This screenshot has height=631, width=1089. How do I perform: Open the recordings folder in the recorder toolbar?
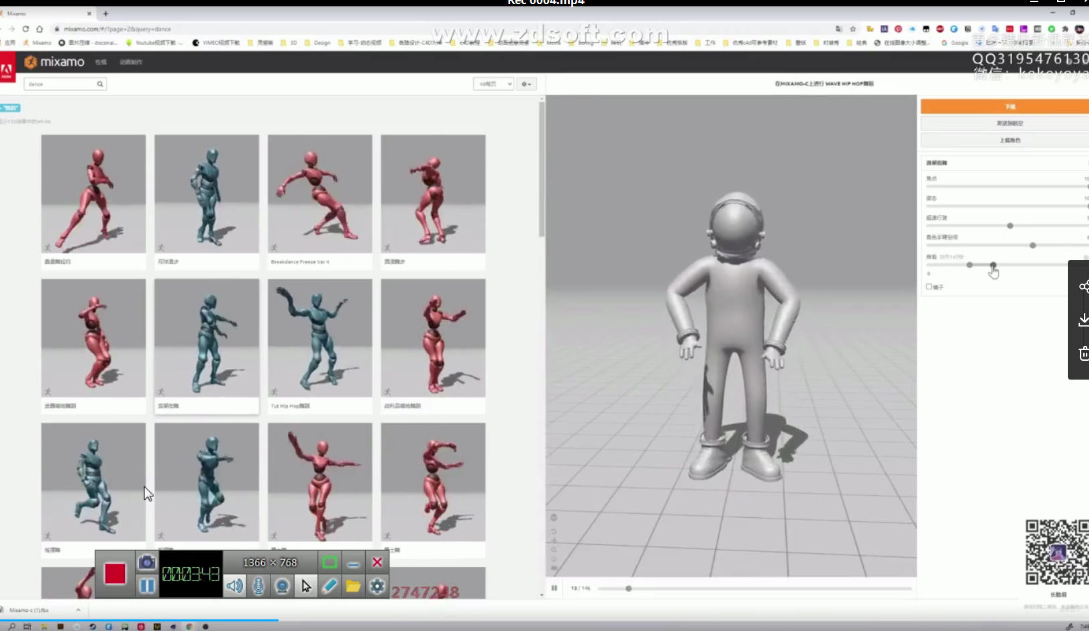point(353,586)
